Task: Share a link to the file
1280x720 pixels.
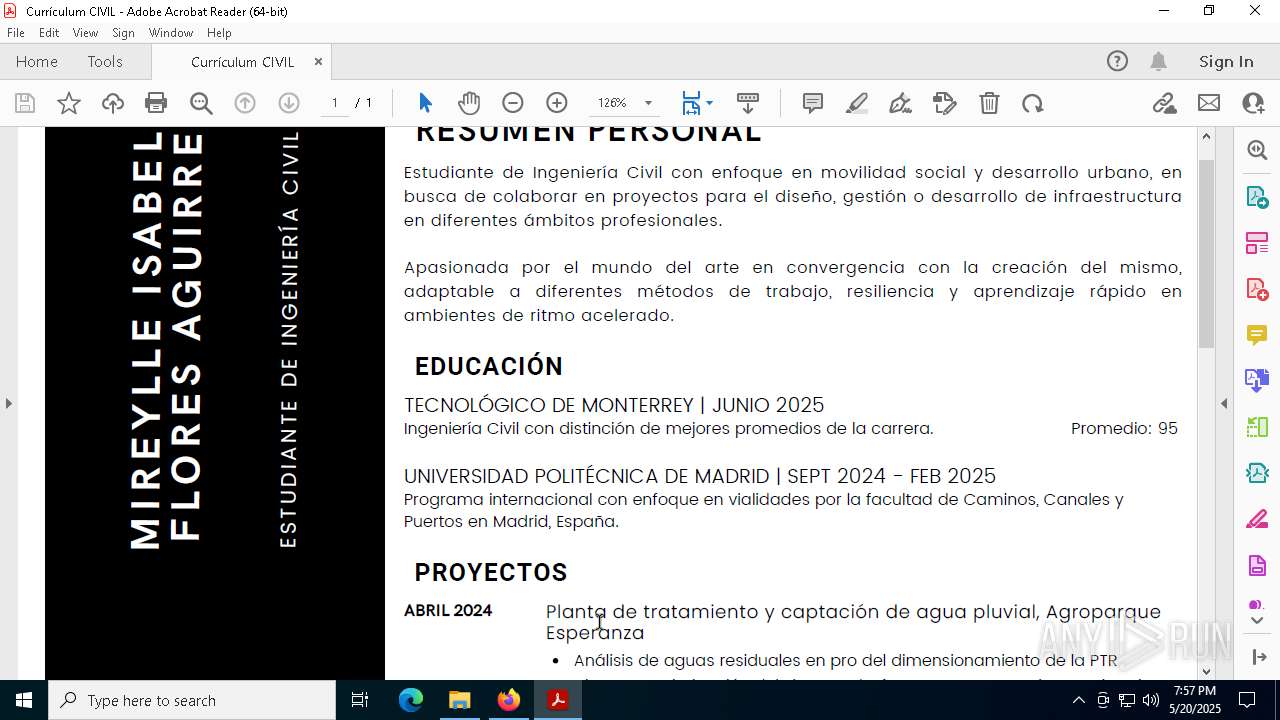Action: click(x=1165, y=103)
